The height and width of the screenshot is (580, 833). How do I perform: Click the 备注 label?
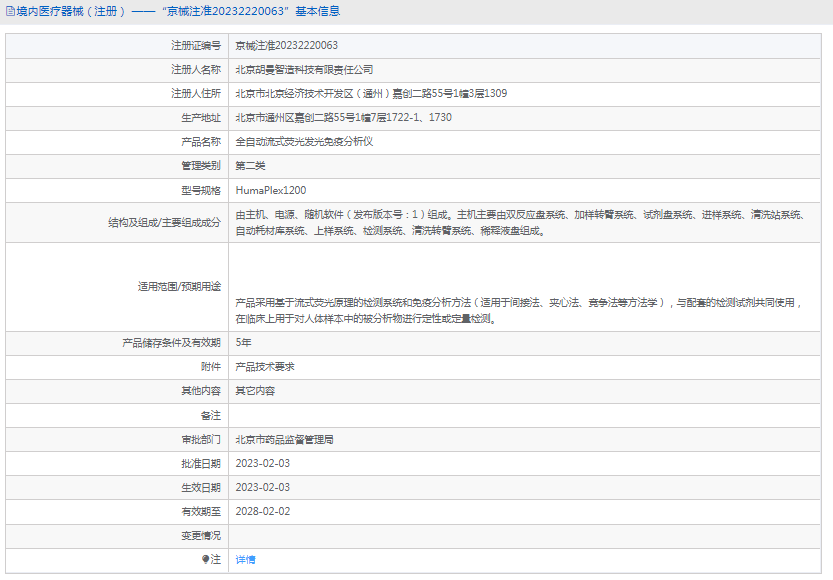coord(211,415)
